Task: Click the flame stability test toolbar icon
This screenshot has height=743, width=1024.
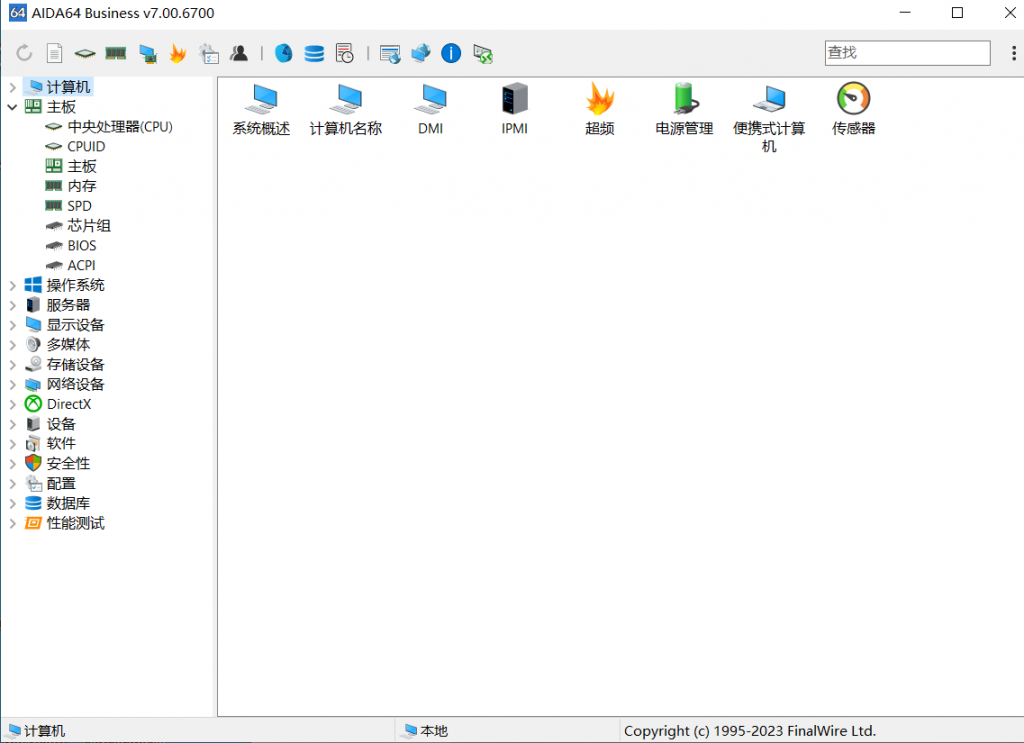Action: pyautogui.click(x=178, y=54)
